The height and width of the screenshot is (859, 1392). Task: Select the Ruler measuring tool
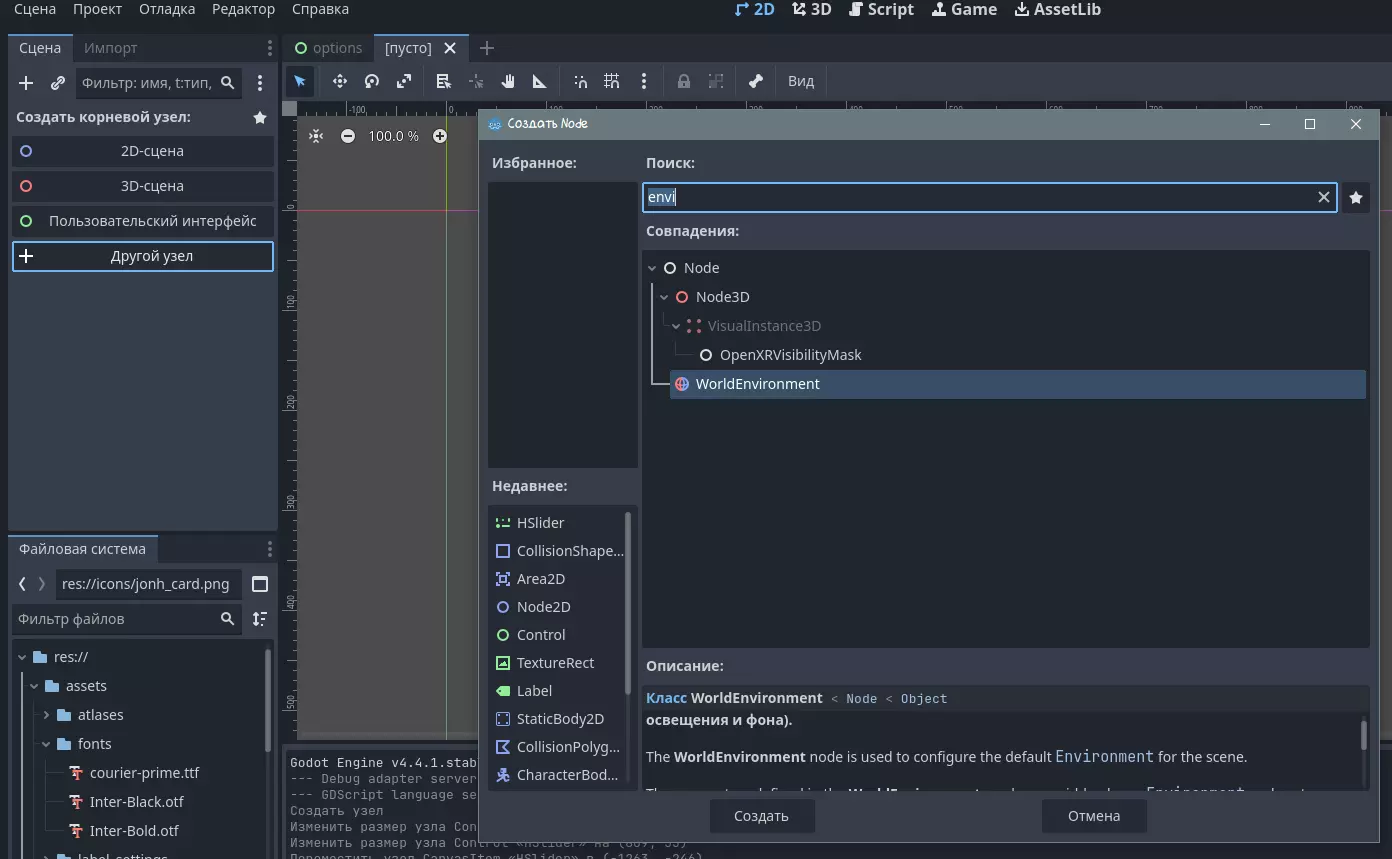pos(540,81)
